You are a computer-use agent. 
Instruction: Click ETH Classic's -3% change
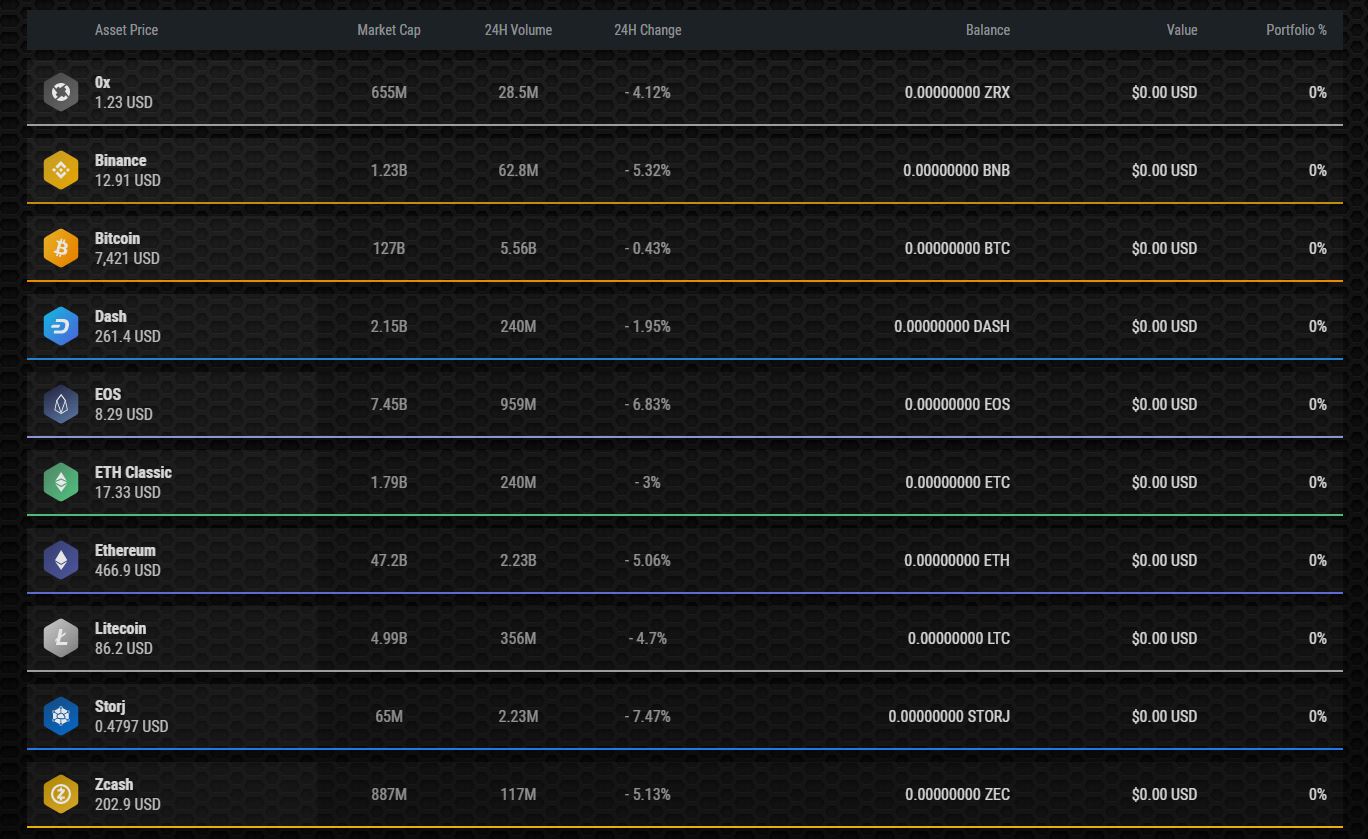(x=648, y=482)
